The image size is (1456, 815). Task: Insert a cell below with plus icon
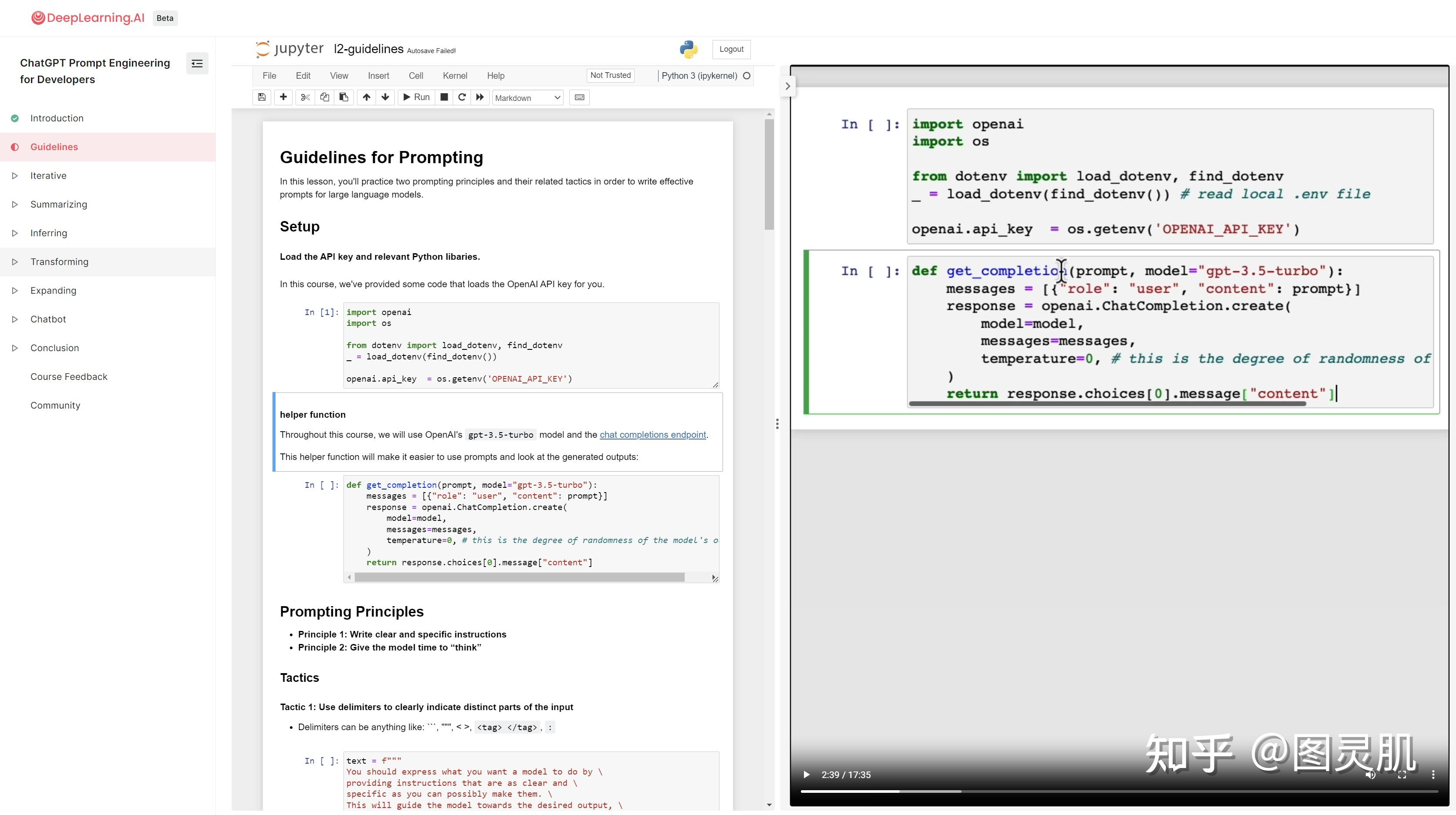tap(283, 97)
